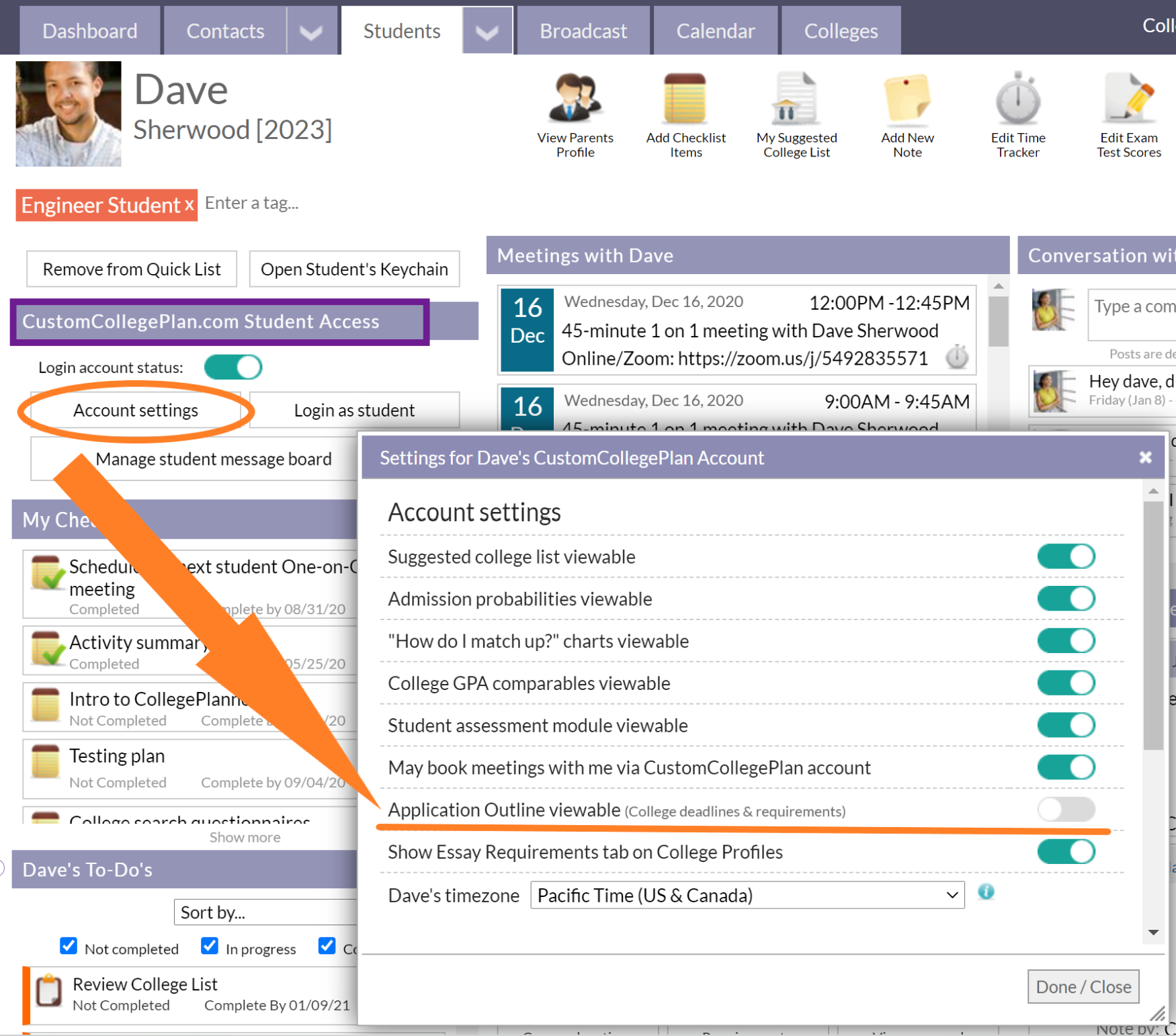Open Dashboard tab
1176x1036 pixels.
coord(90,31)
